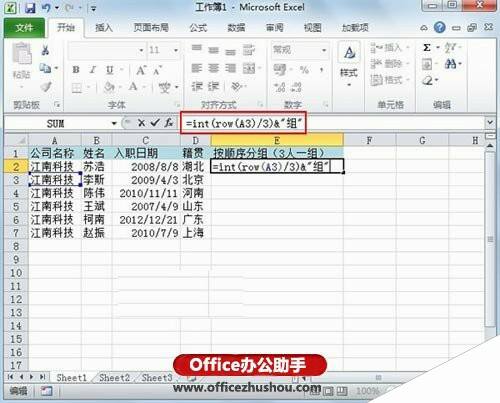Click the Increase Decimal icon
The image size is (500, 403).
pos(280,87)
